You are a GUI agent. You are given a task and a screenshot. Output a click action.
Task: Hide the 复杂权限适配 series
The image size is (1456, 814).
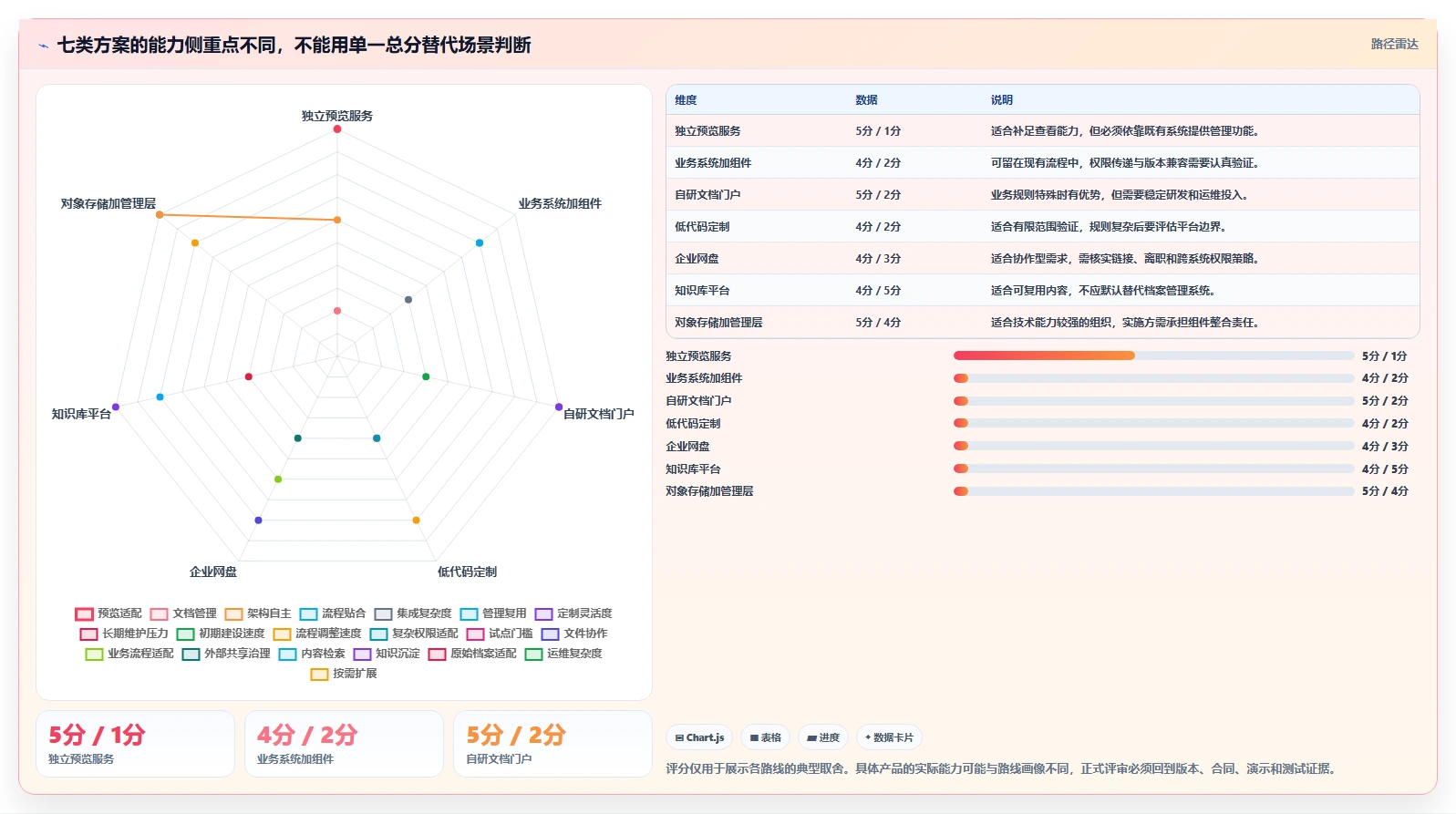tap(414, 634)
